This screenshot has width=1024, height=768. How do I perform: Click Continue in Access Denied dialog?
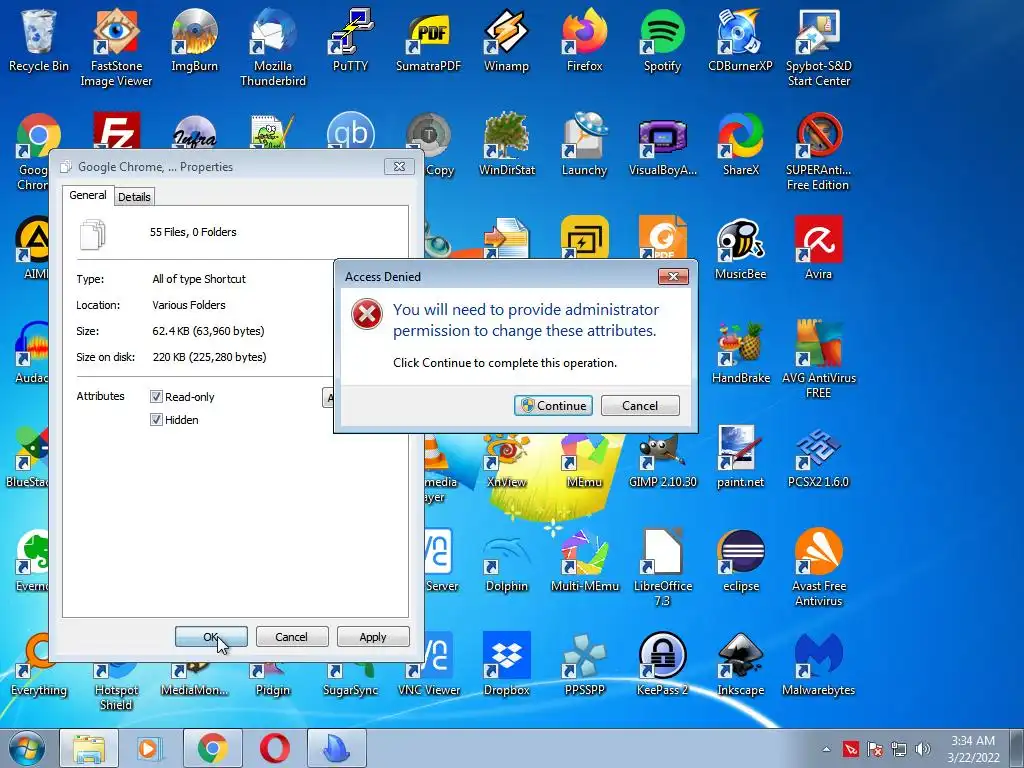click(x=553, y=406)
